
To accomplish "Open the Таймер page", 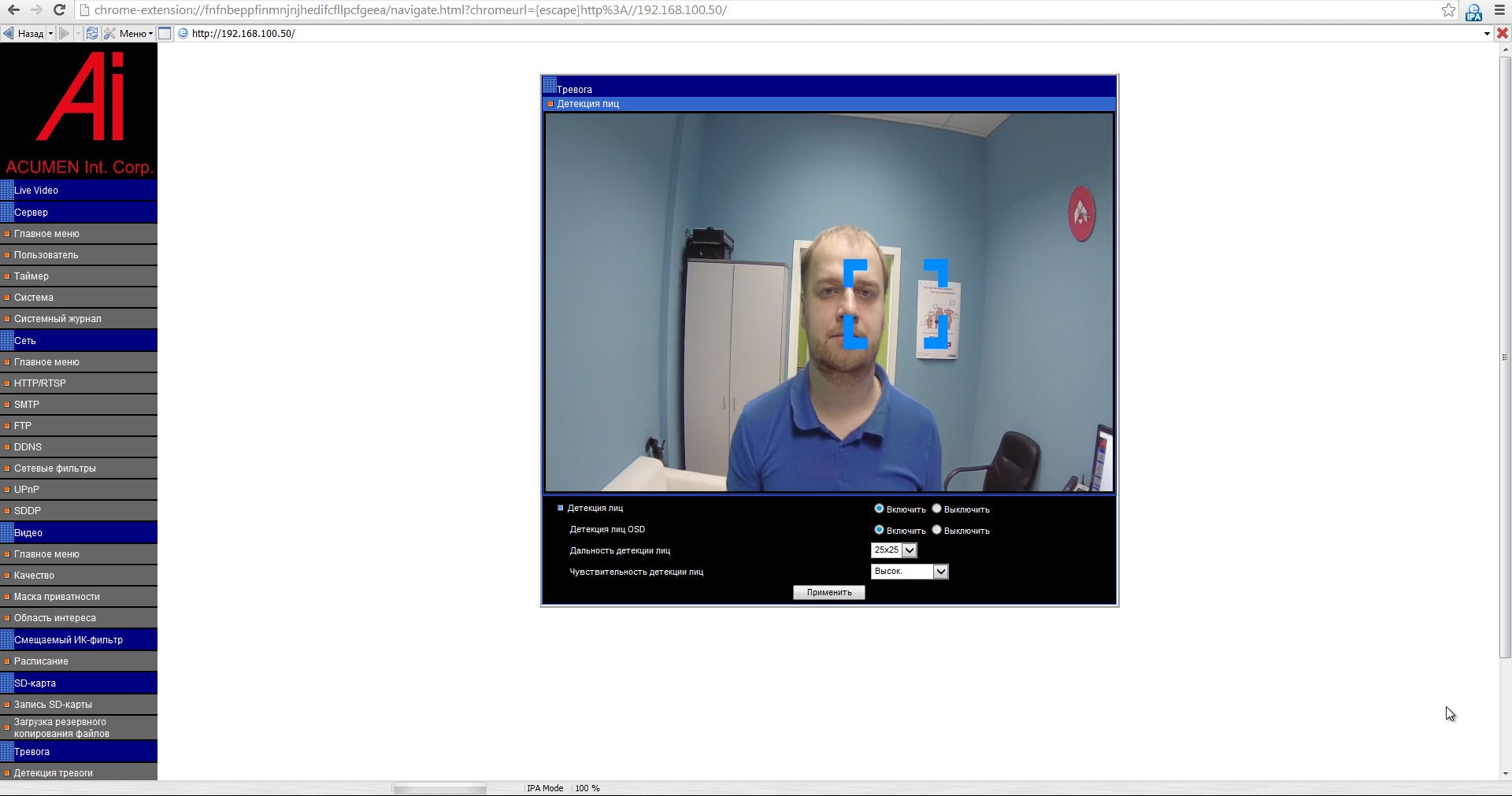I will point(79,276).
